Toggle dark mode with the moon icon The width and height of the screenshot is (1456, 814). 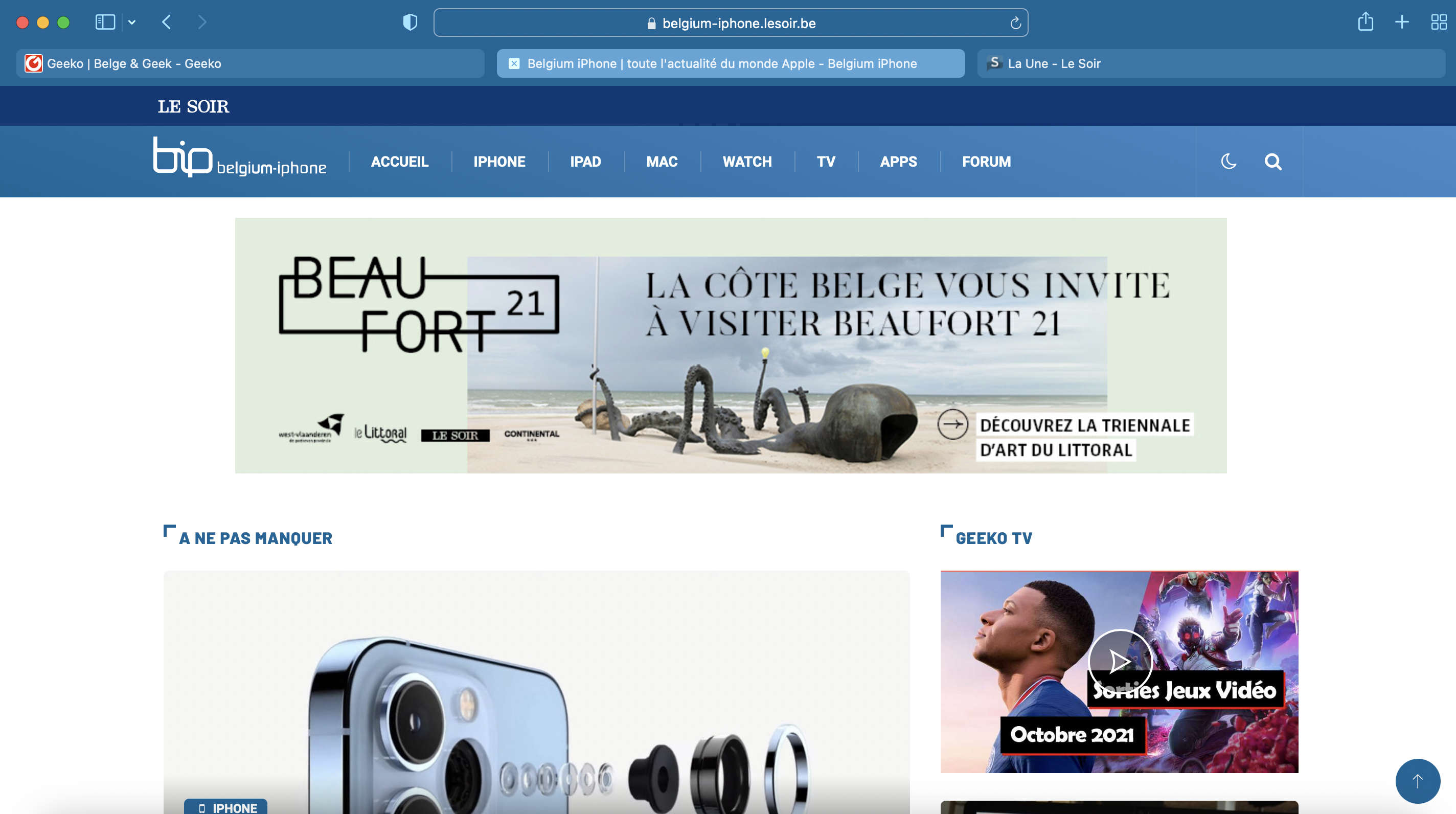[x=1228, y=162]
